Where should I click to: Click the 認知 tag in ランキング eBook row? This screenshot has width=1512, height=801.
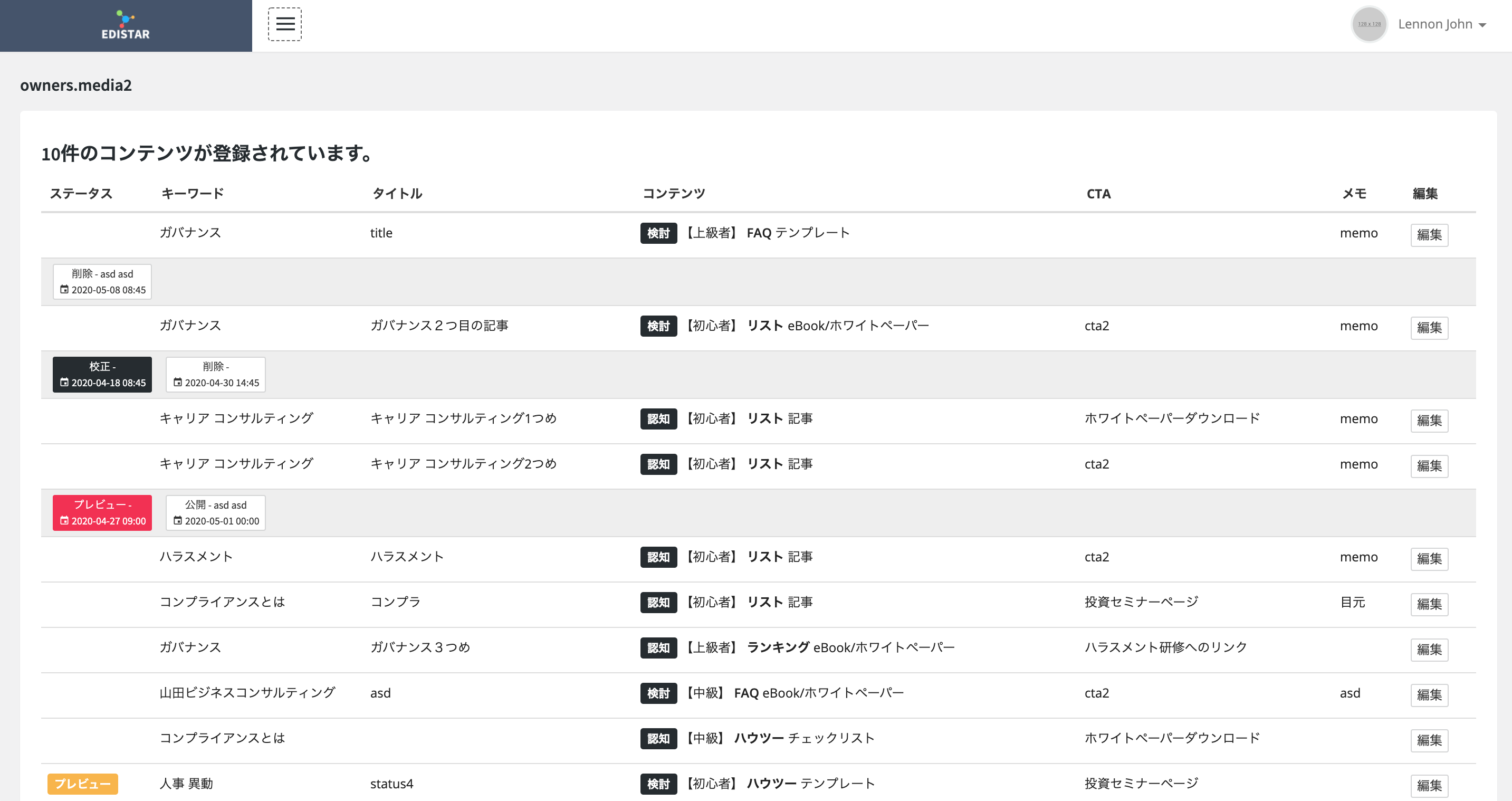coord(658,648)
